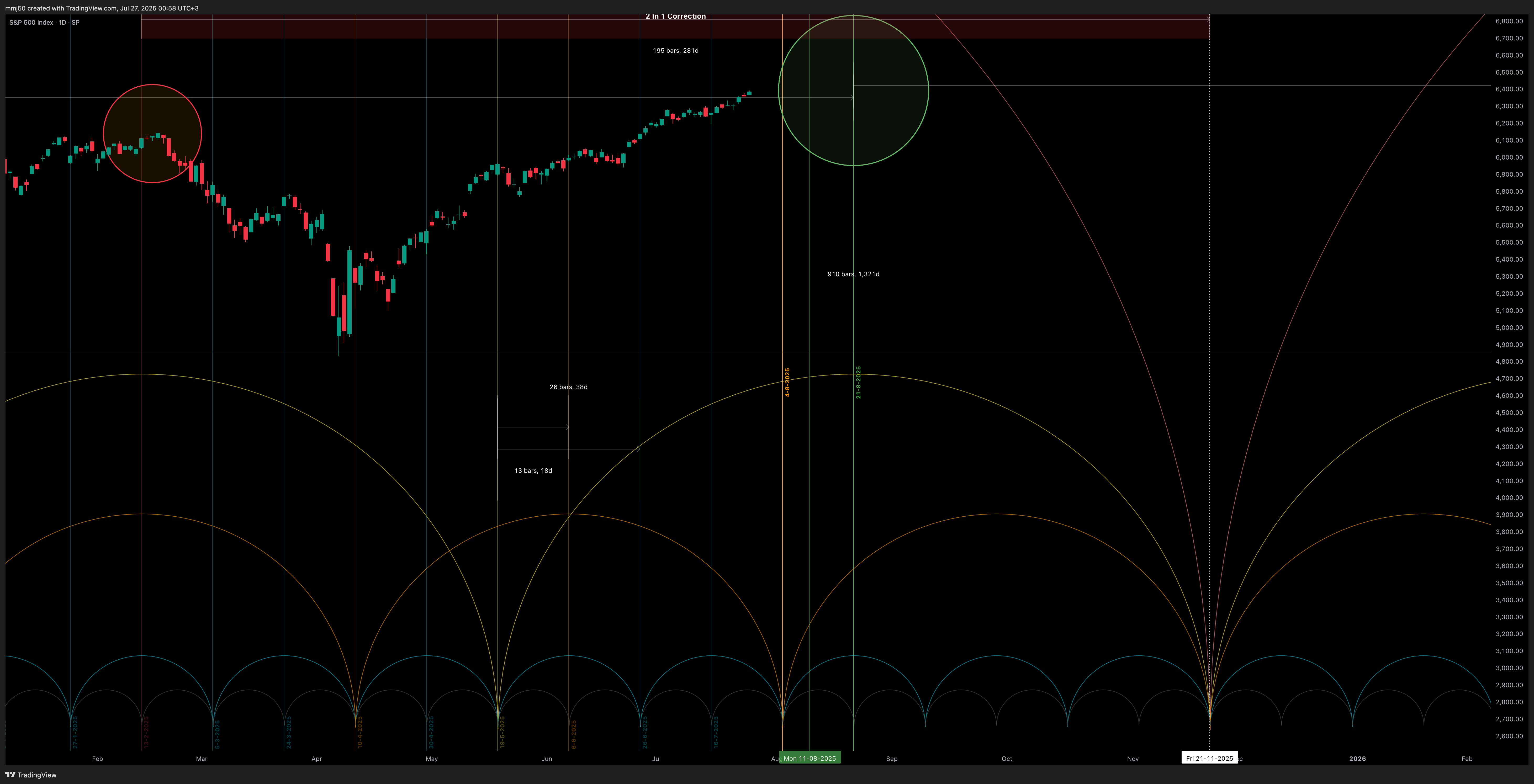Click the 5,200.00 price axis label
Screen dimensions: 1534x784
coord(1509,294)
